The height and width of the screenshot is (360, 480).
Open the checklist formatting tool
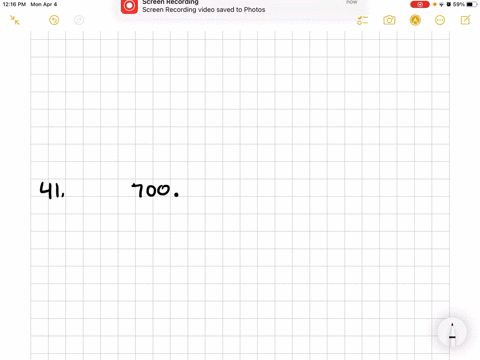pos(362,20)
